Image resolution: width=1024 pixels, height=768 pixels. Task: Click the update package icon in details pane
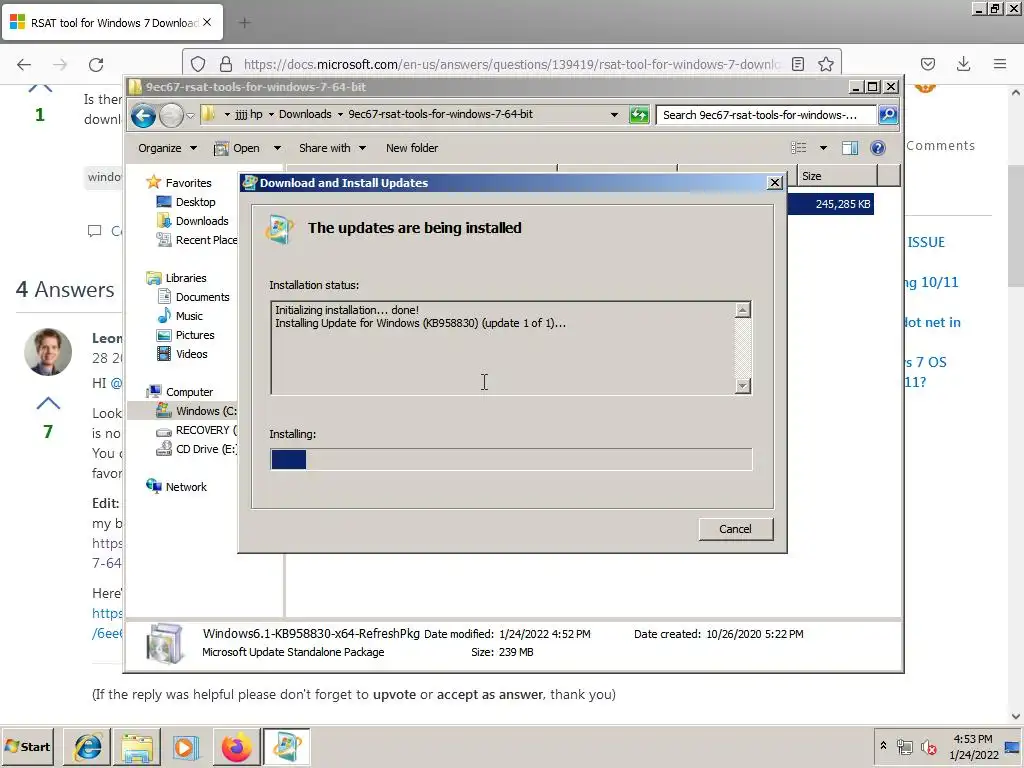click(x=163, y=643)
